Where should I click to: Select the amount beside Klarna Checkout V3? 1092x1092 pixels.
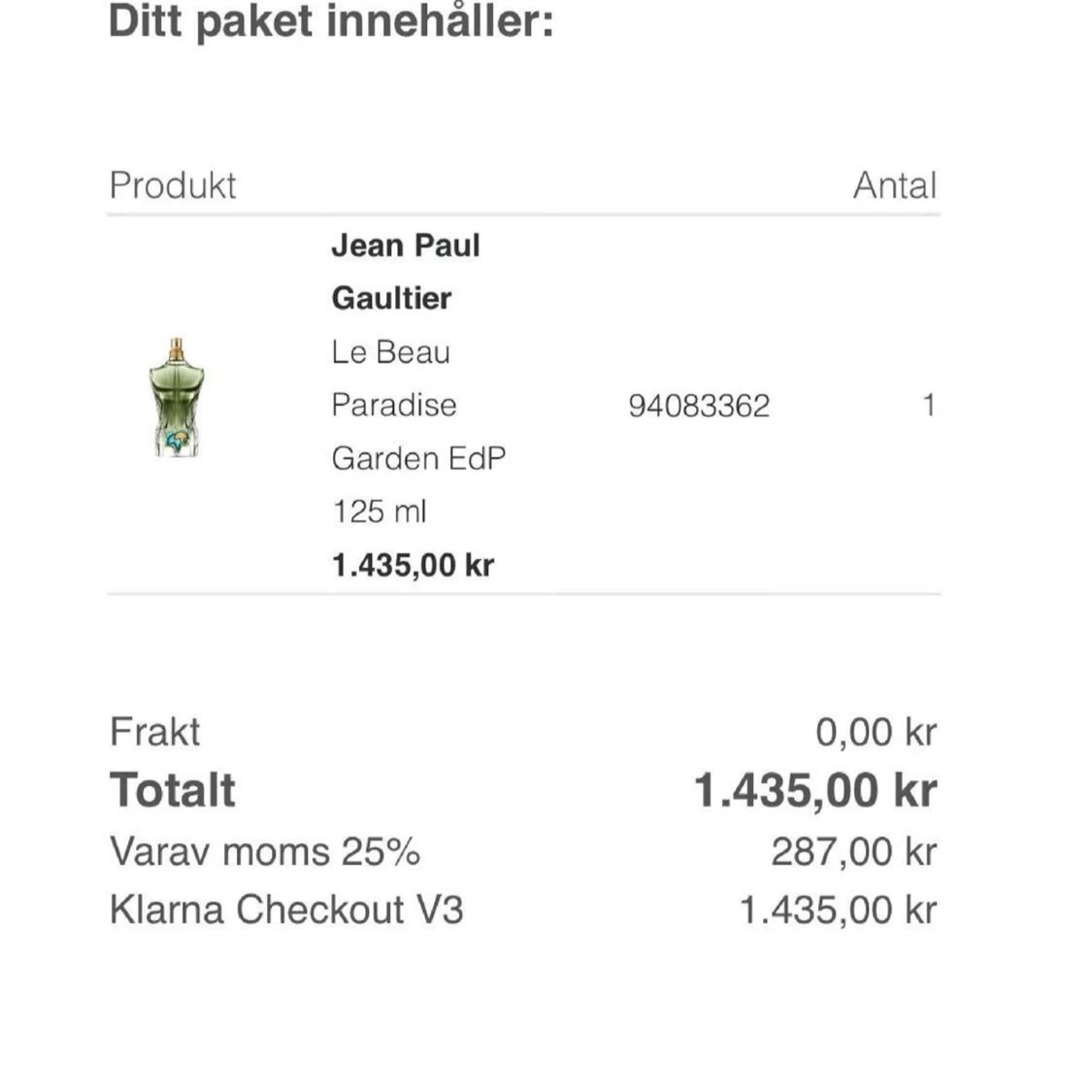[838, 910]
